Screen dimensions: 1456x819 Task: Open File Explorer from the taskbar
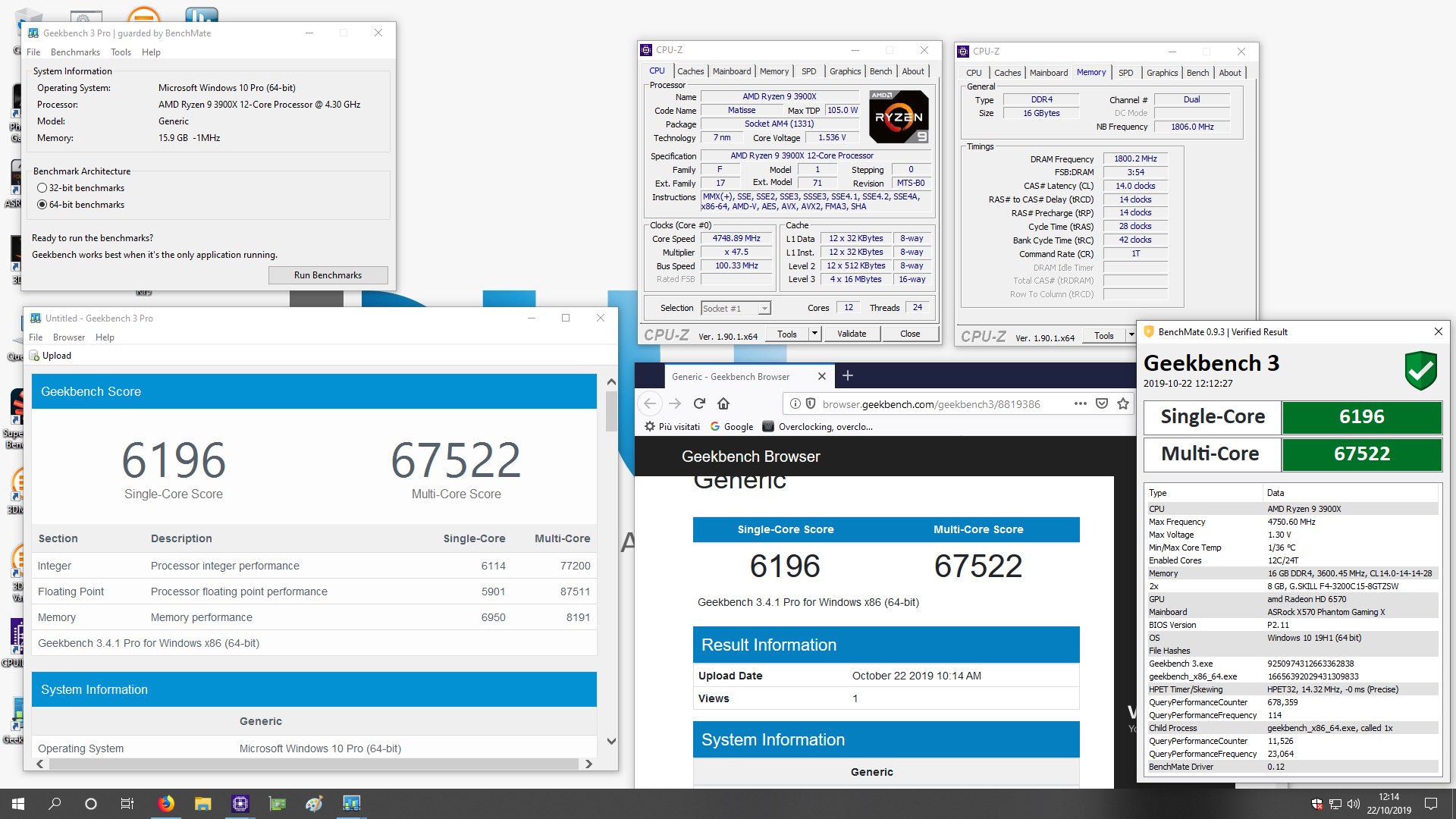pyautogui.click(x=202, y=804)
